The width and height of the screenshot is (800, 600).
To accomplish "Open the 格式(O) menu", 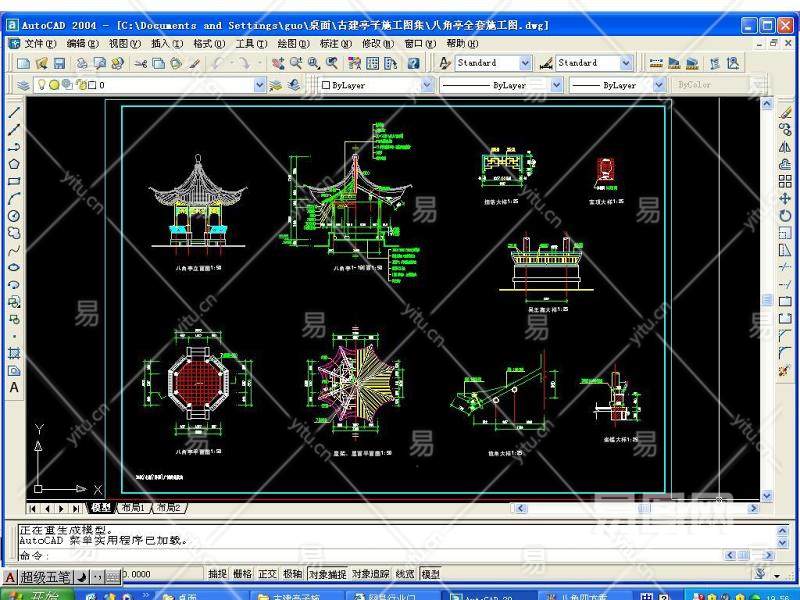I will (209, 44).
